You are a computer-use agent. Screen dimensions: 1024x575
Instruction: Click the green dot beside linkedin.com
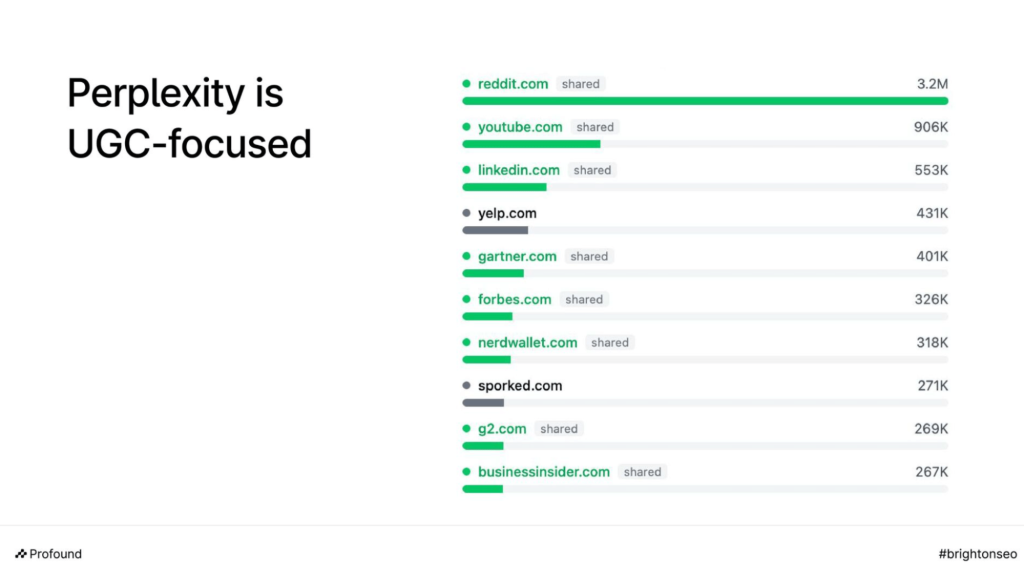click(x=466, y=170)
